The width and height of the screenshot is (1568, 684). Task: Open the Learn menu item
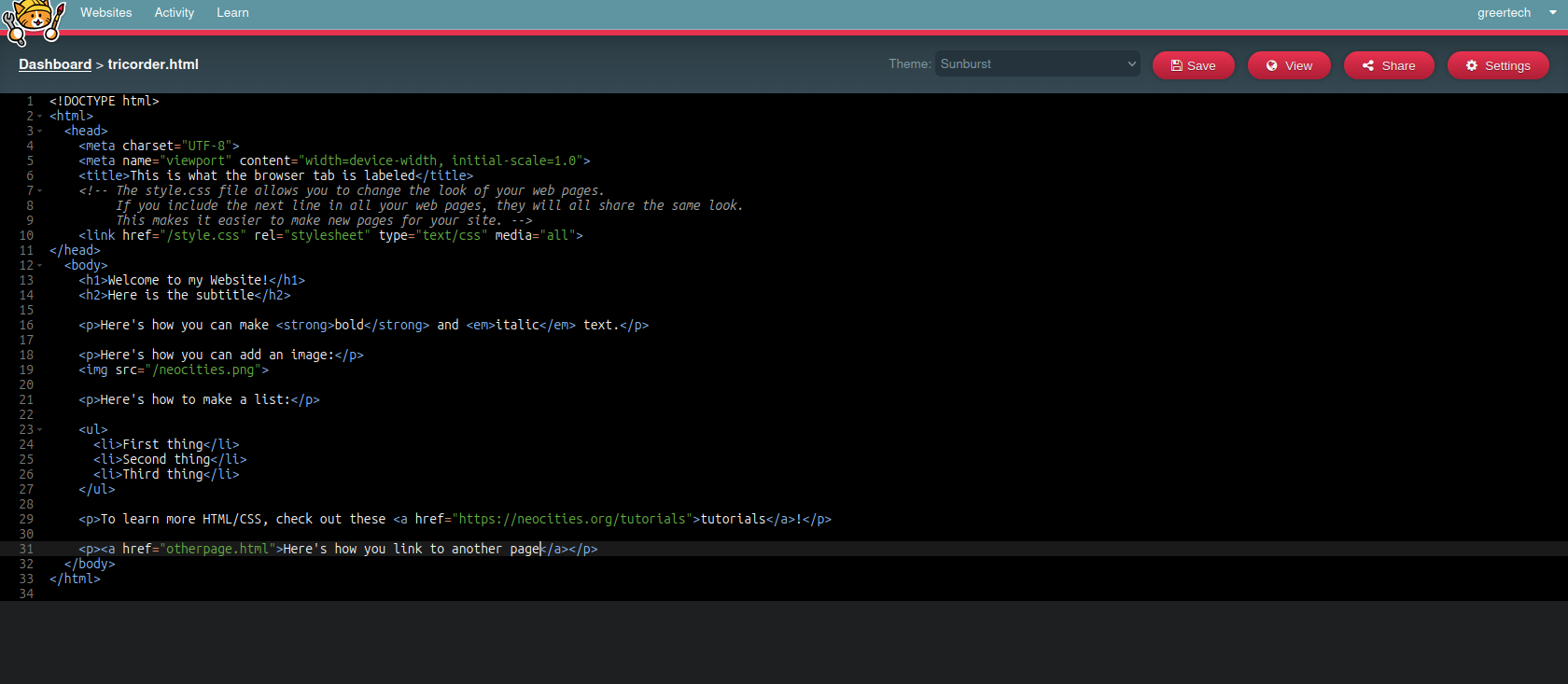[232, 12]
